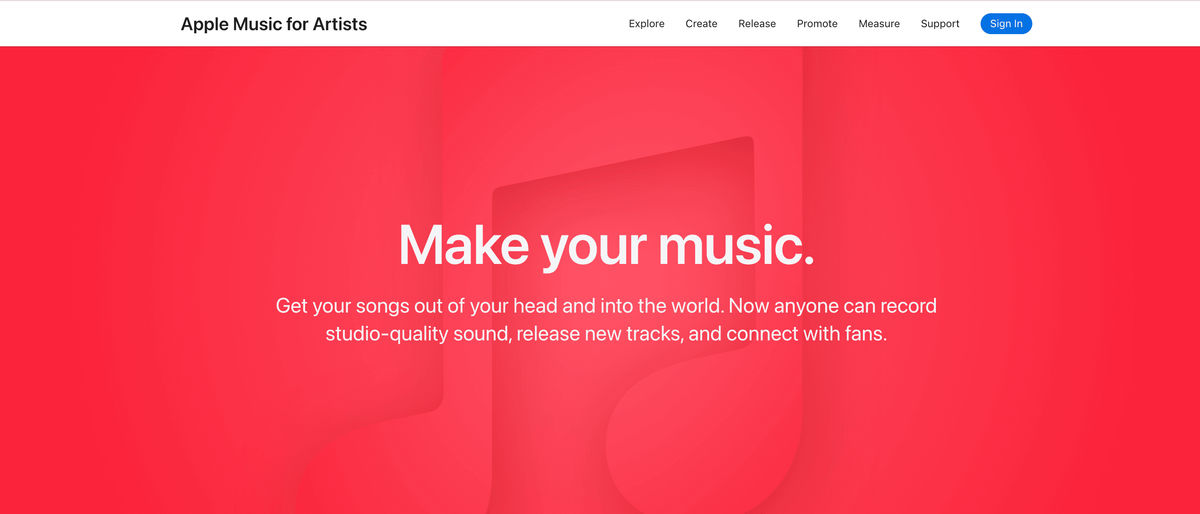1200x514 pixels.
Task: Click the slanted beam of the music note
Action: (x=620, y=165)
